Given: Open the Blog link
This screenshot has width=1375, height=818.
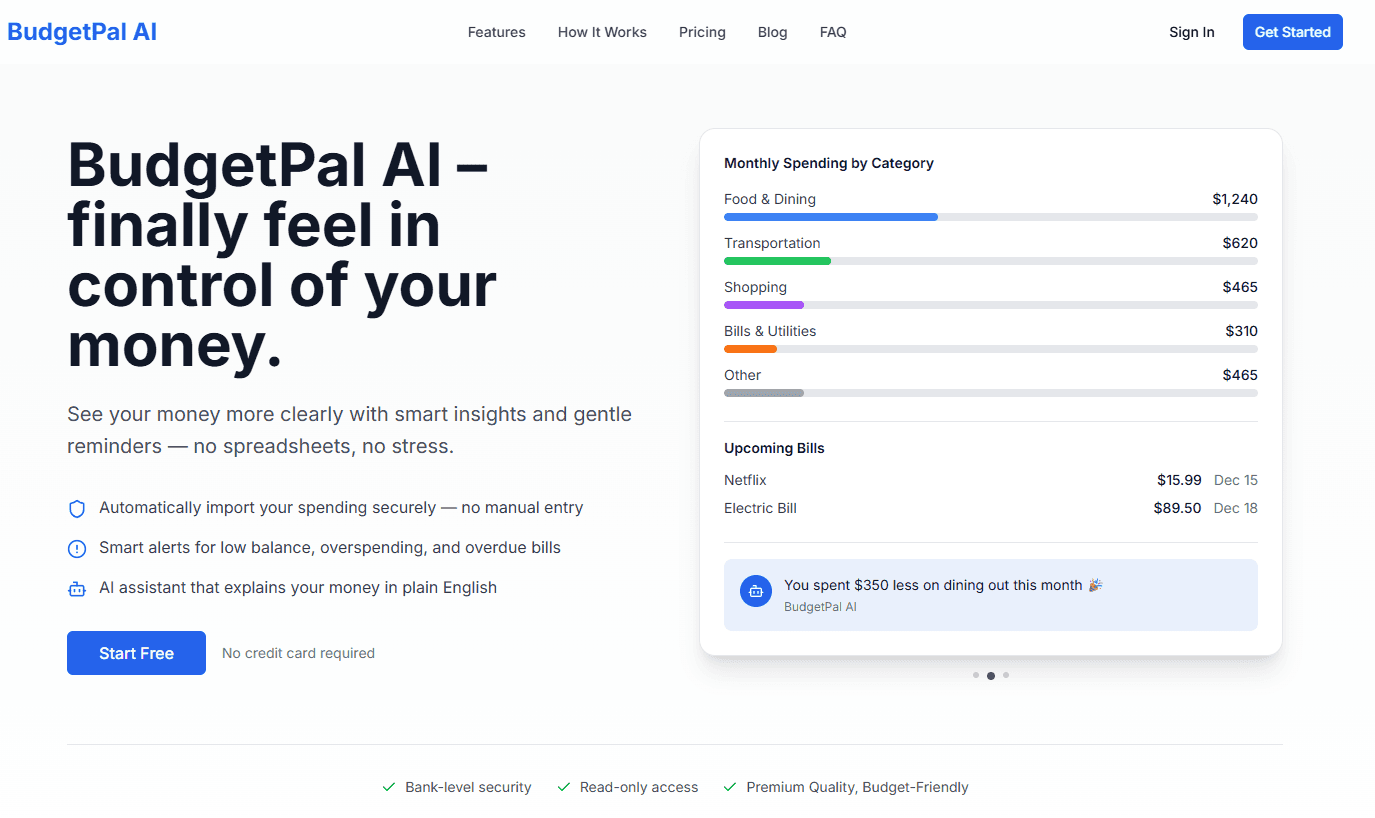Looking at the screenshot, I should [772, 32].
